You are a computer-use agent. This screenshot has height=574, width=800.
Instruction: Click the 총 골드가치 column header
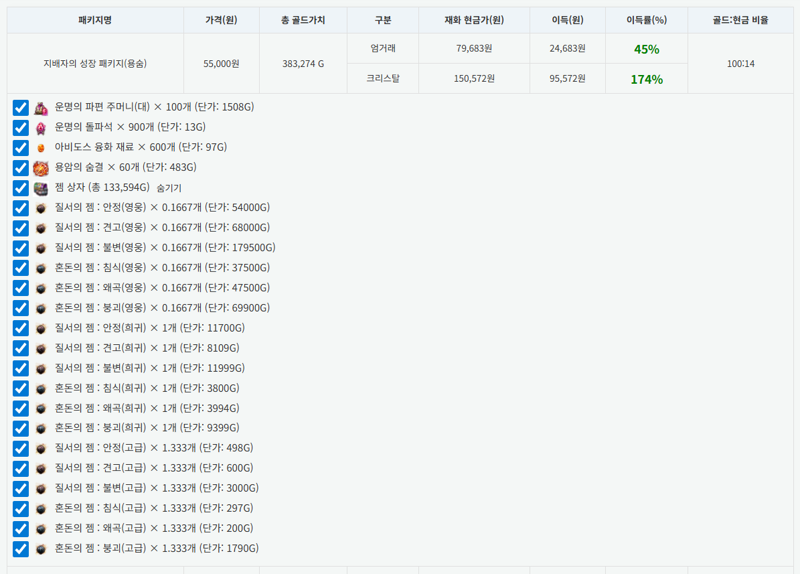303,20
